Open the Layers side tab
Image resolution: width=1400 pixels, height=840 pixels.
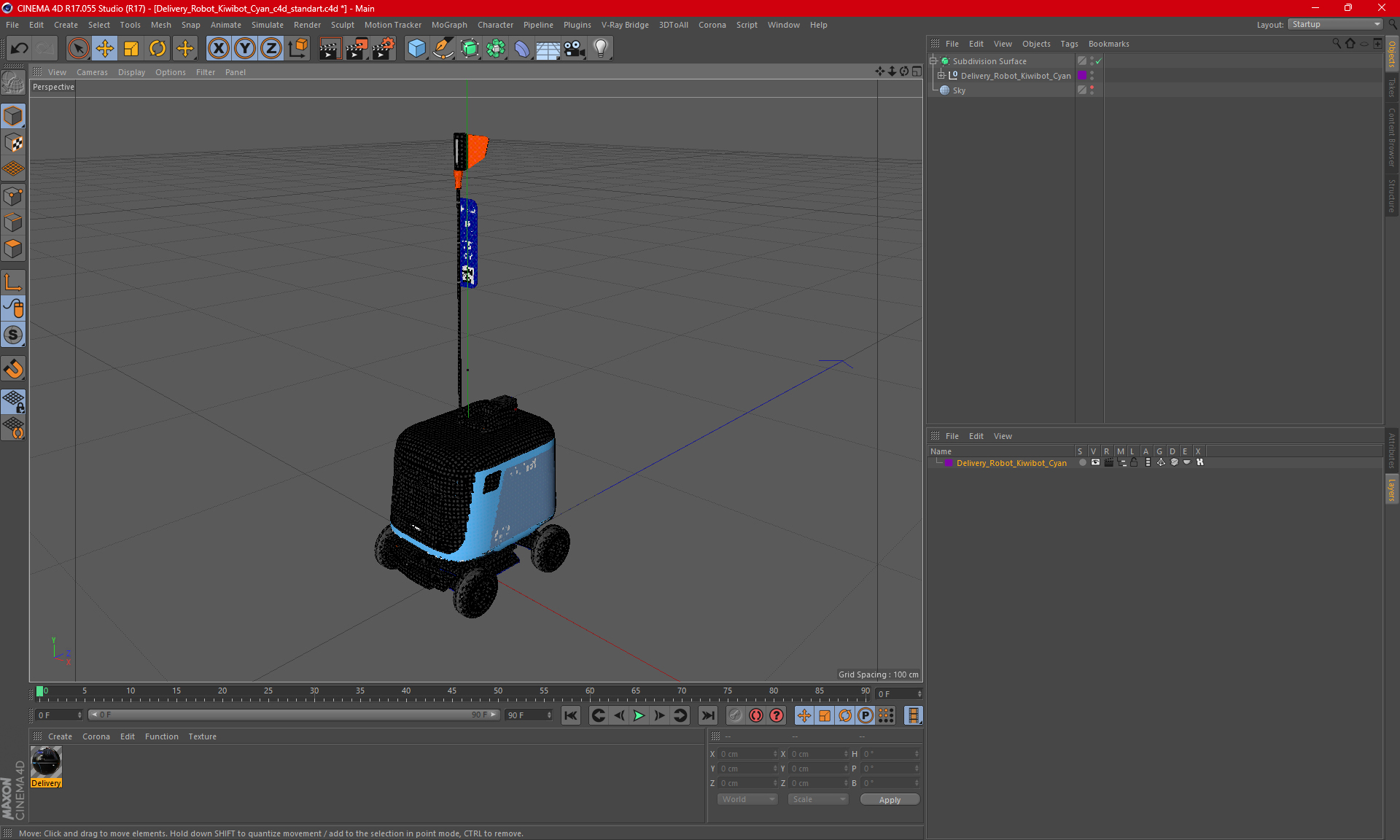[x=1392, y=489]
